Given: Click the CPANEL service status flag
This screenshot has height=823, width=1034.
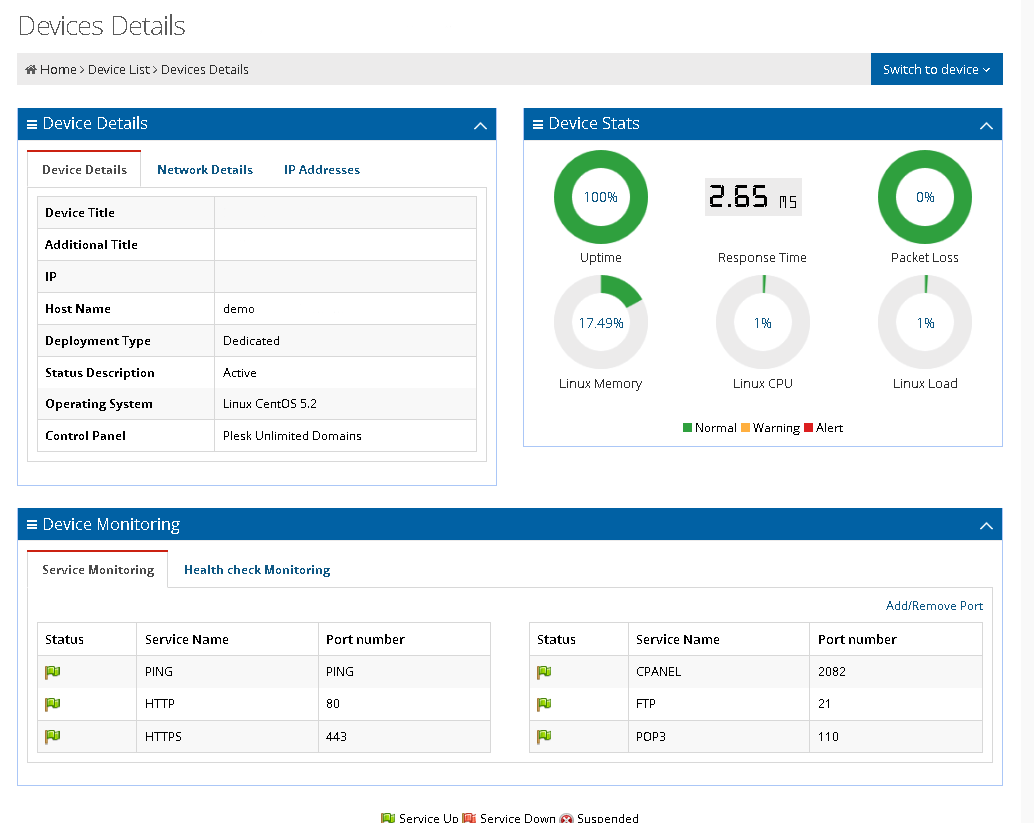Looking at the screenshot, I should tap(545, 672).
